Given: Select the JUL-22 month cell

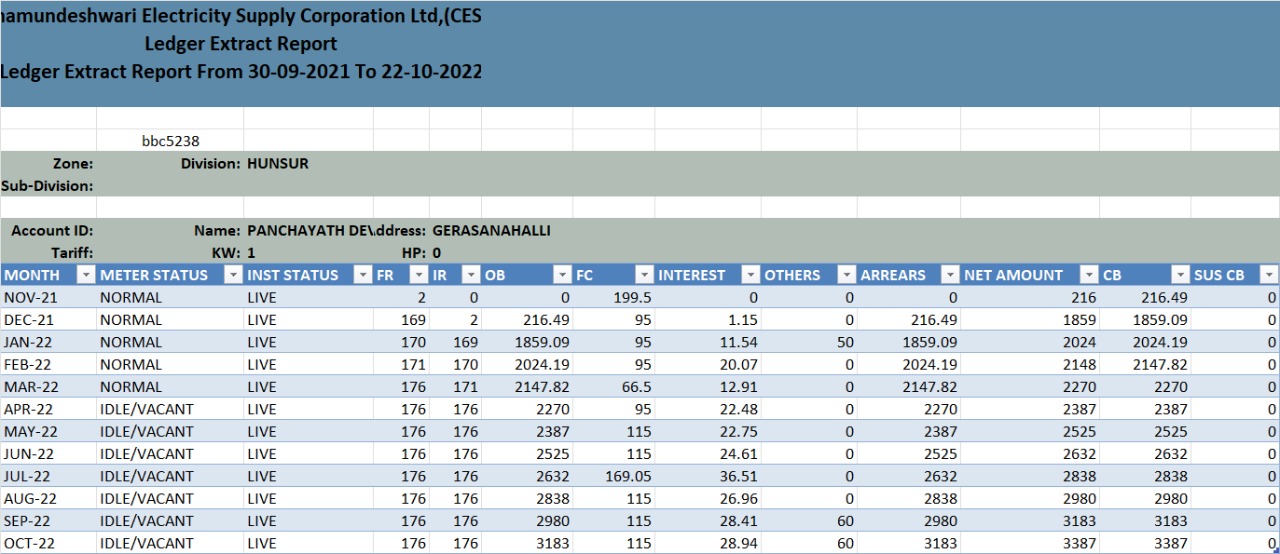Looking at the screenshot, I should click(x=48, y=476).
